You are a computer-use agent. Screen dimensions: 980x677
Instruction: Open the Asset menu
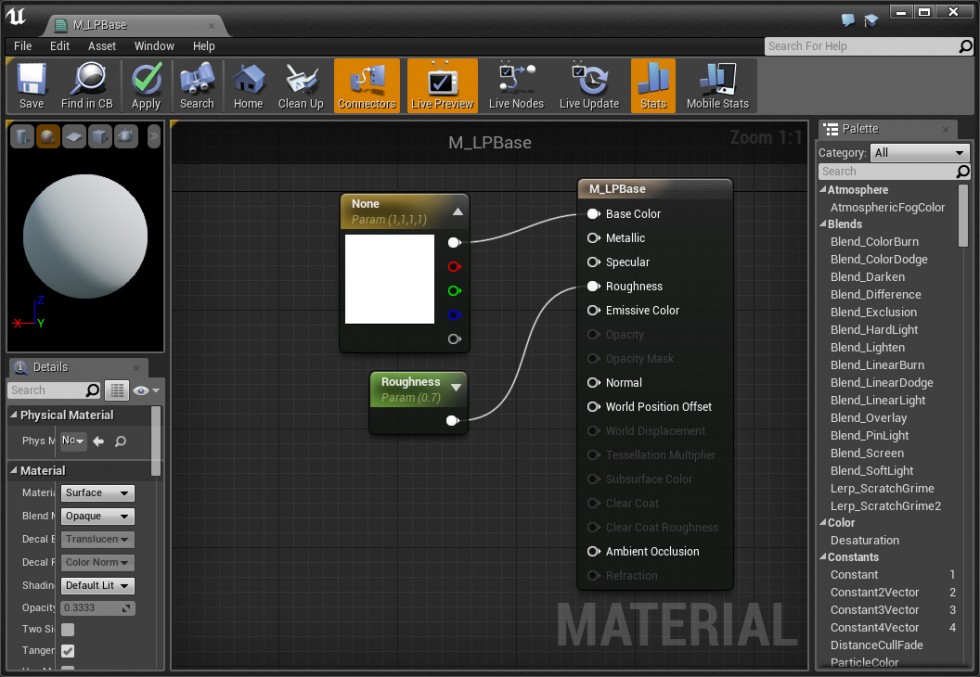[102, 46]
